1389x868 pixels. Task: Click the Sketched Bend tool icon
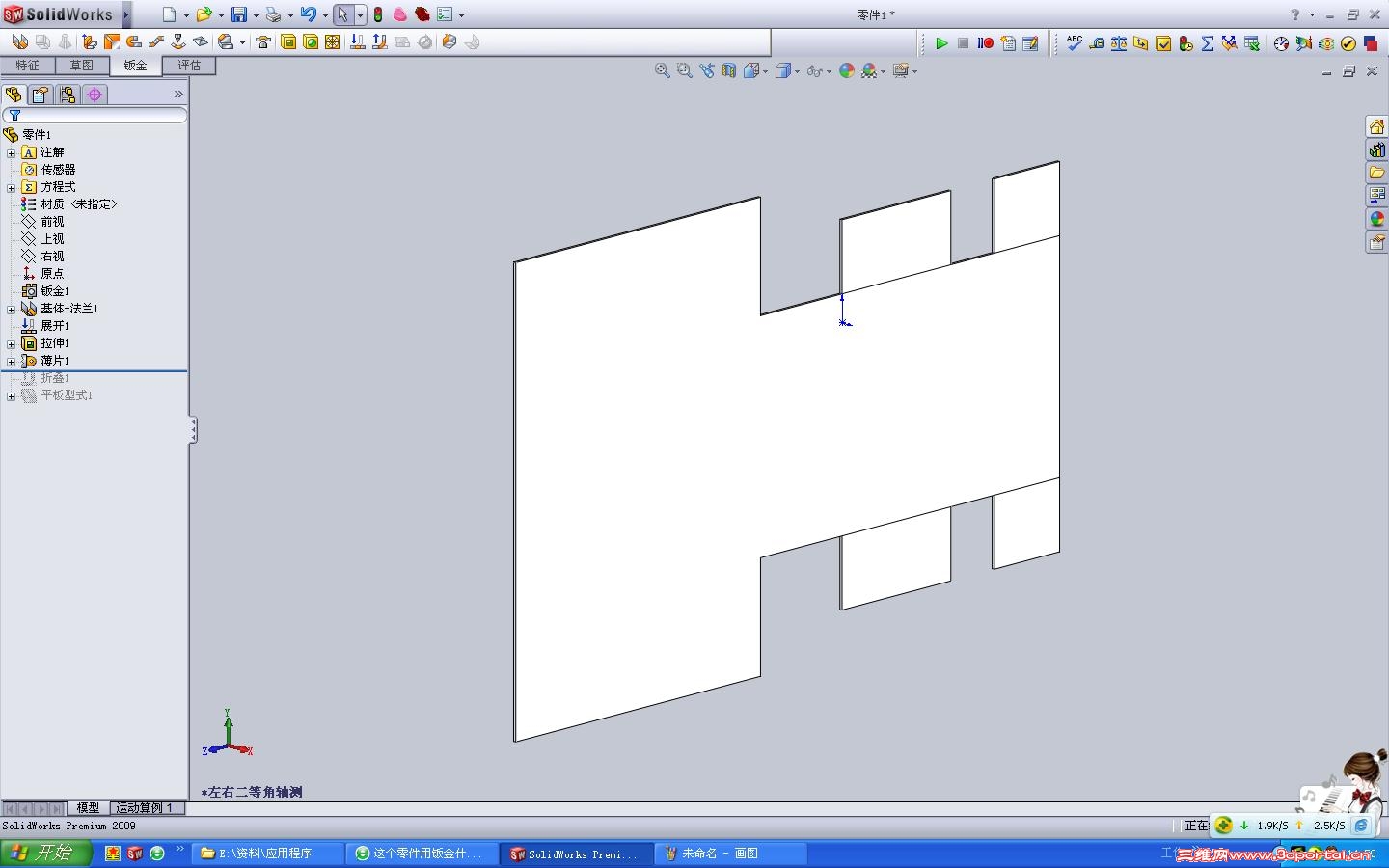[178, 41]
